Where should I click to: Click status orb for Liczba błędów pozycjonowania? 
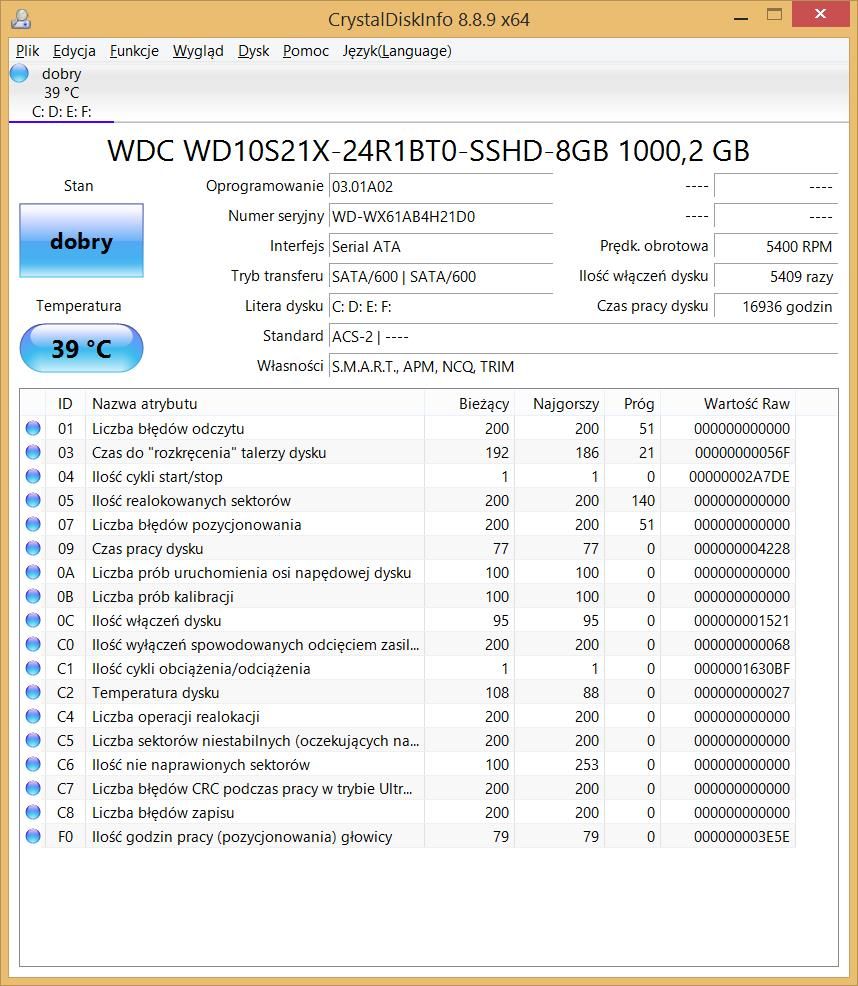click(33, 524)
